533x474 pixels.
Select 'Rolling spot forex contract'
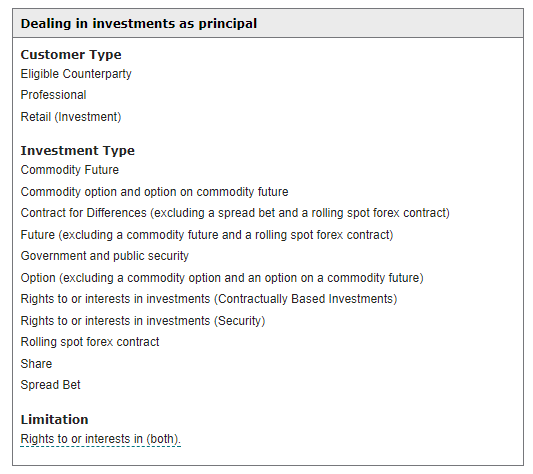(90, 342)
